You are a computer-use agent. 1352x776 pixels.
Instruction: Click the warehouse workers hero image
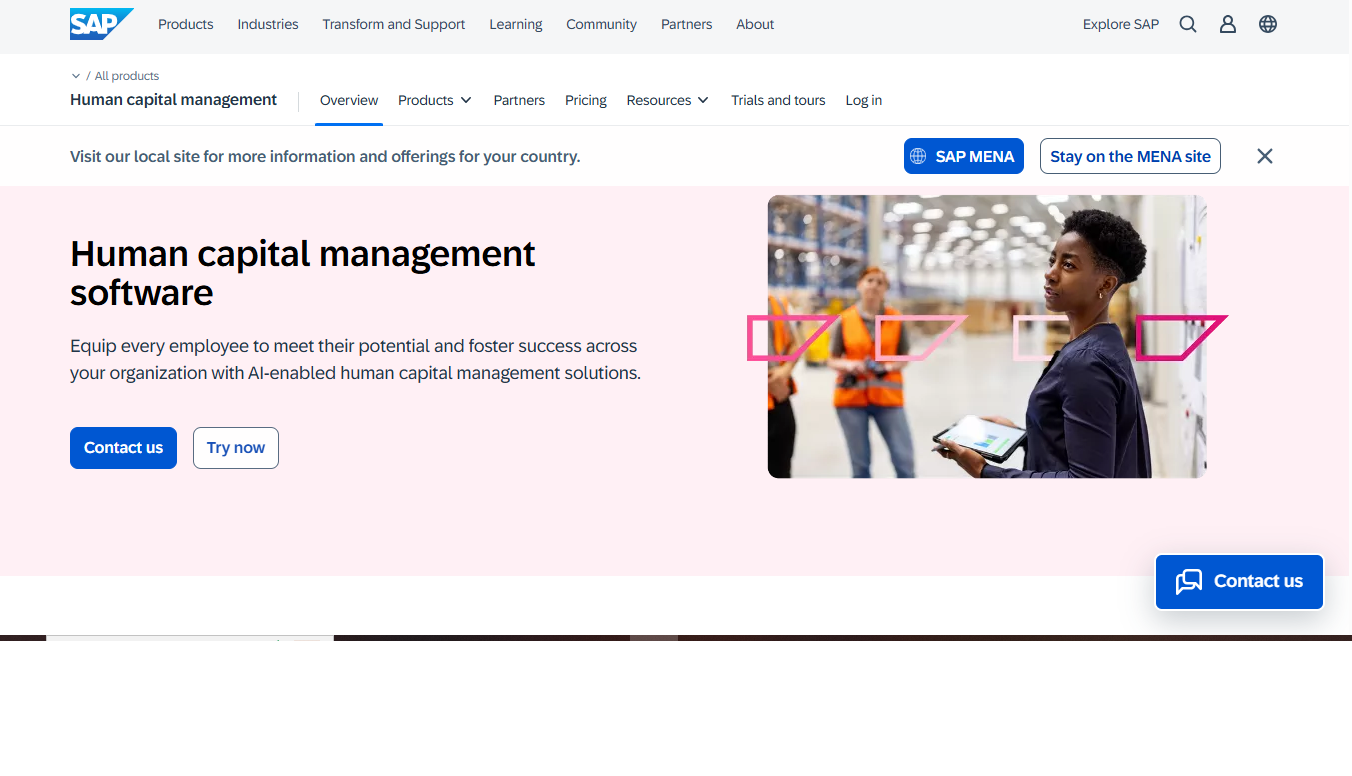tap(987, 336)
